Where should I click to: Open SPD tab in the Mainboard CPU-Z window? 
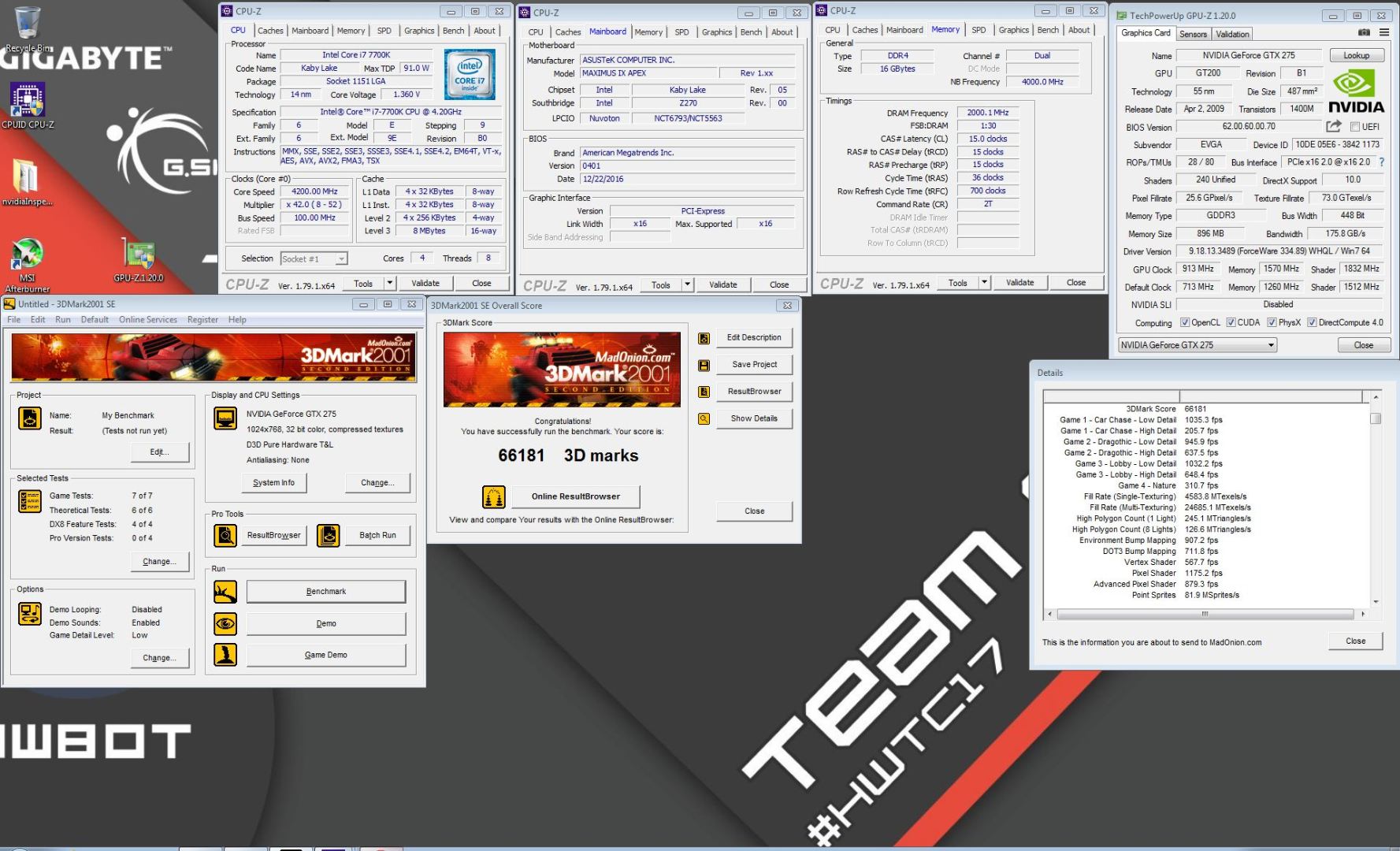681,32
